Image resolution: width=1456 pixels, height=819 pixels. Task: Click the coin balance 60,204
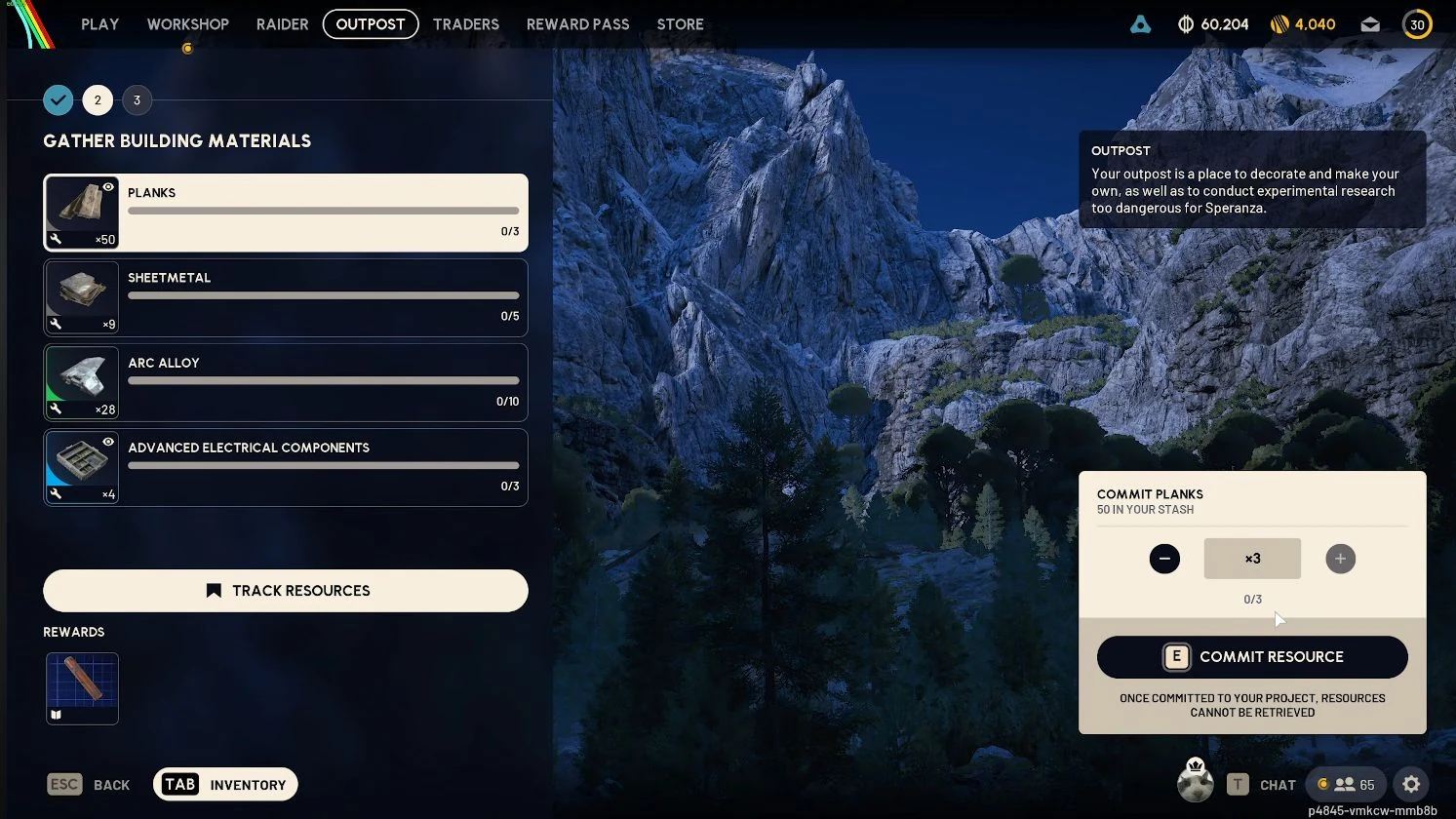(x=1213, y=24)
